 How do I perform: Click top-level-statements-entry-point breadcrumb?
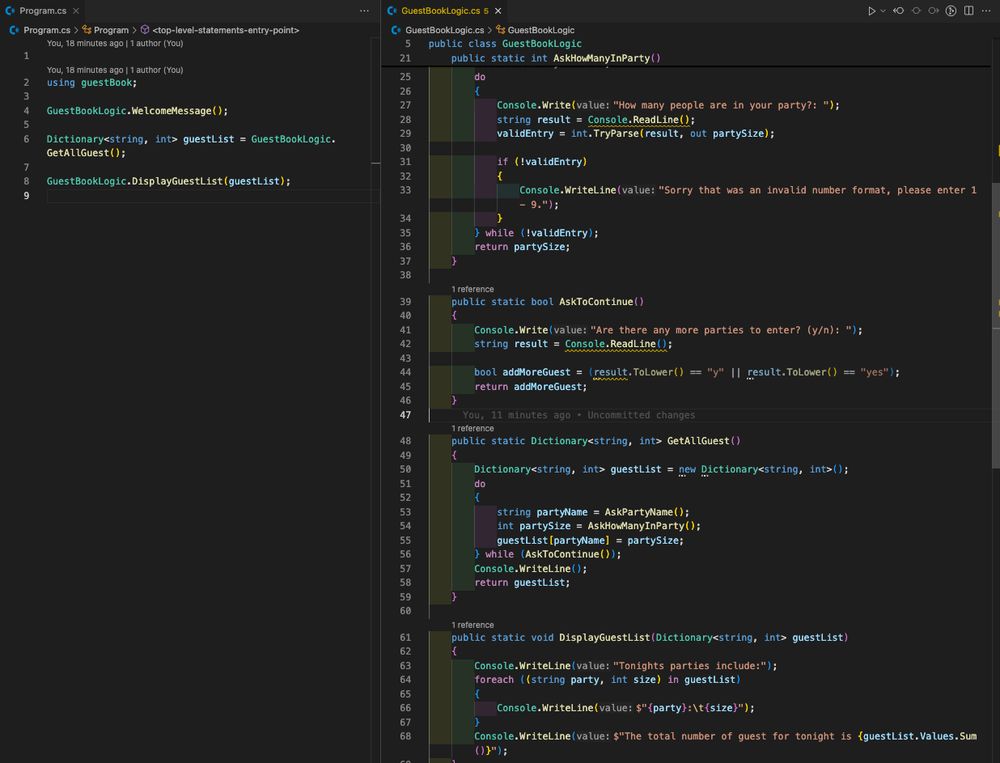coord(226,30)
